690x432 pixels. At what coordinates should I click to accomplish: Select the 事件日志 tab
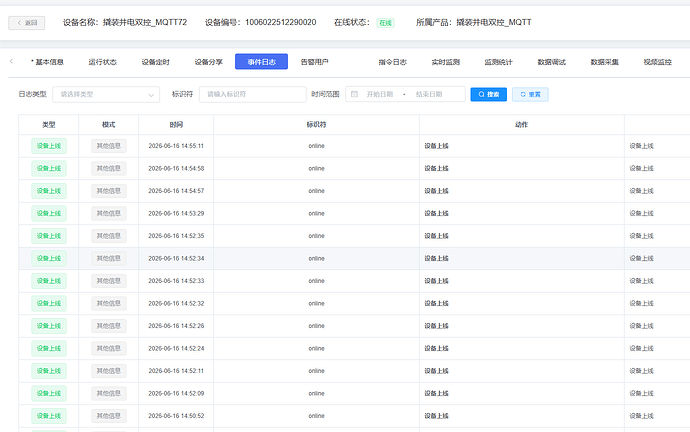tap(261, 62)
